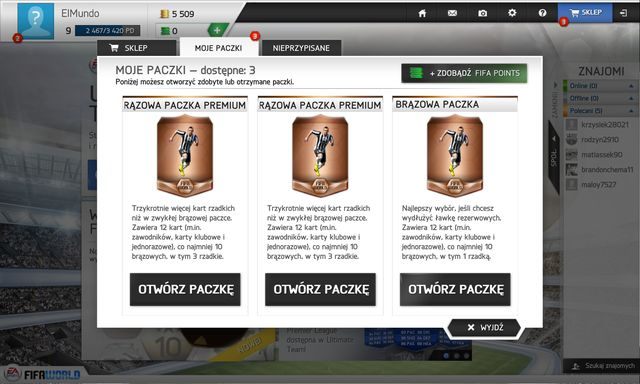
Task: Click the shopping cart icon in SKLEP tab
Action: click(114, 48)
